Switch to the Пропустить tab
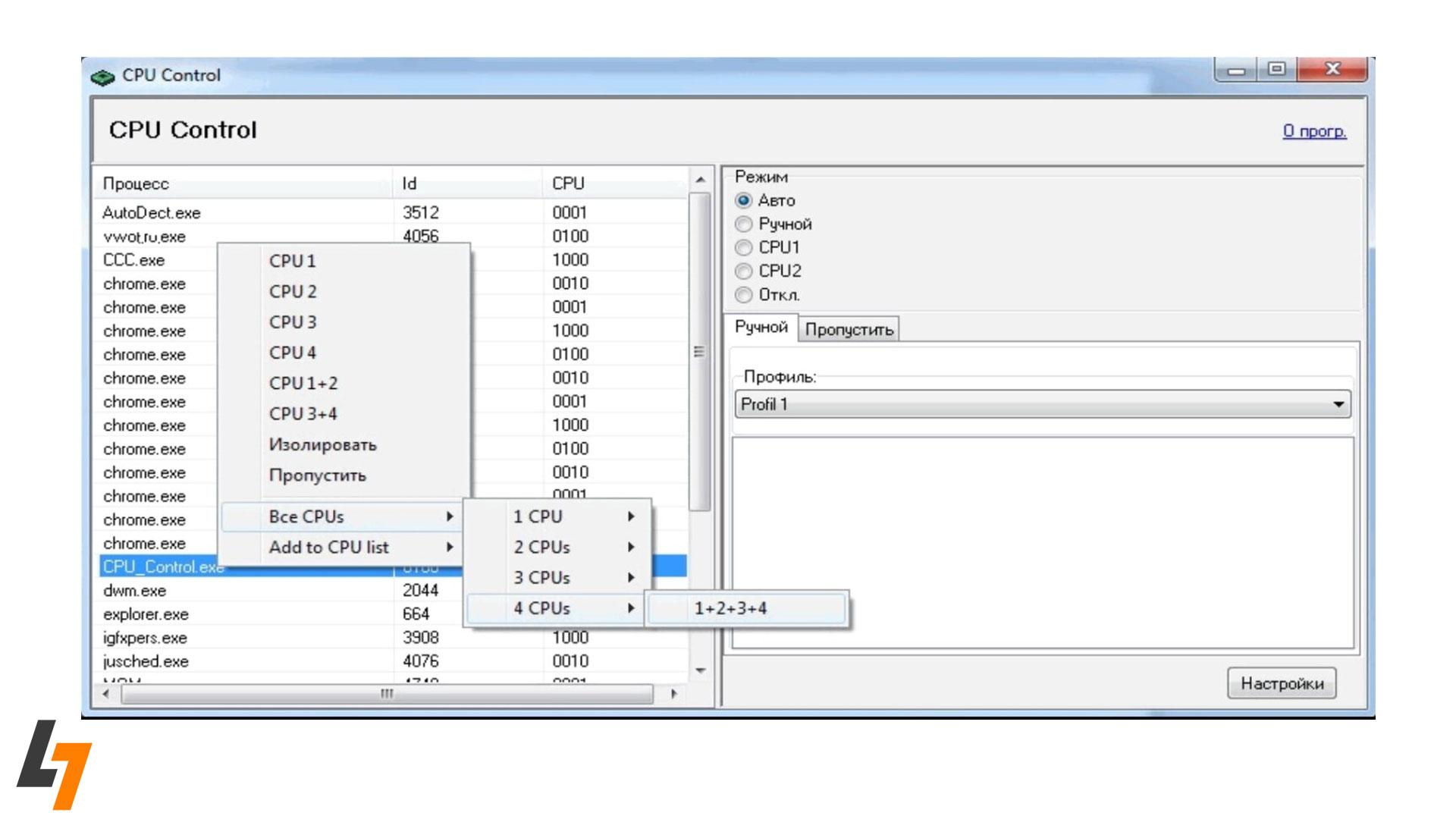 click(849, 328)
